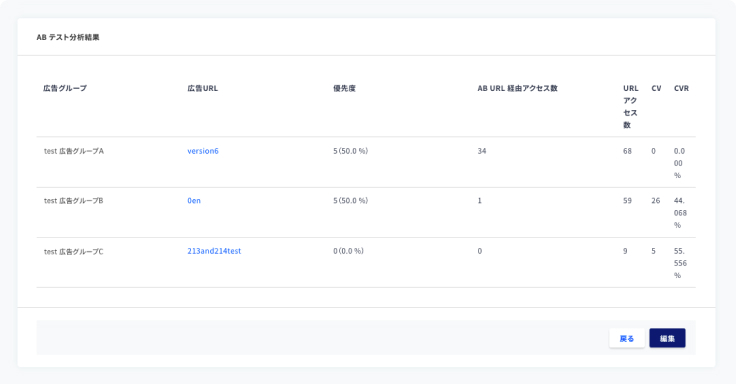Click the CVR value 55.556 %

(680, 263)
